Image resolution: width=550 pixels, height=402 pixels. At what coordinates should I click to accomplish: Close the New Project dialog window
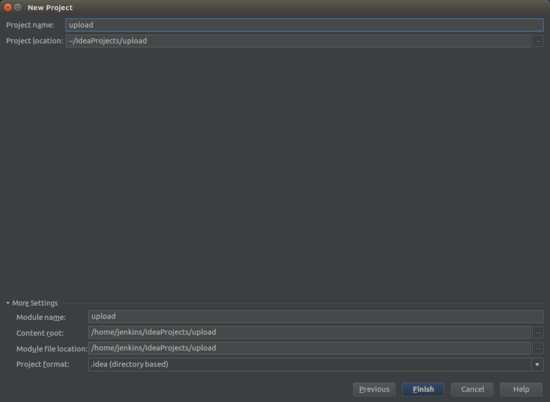pos(8,7)
